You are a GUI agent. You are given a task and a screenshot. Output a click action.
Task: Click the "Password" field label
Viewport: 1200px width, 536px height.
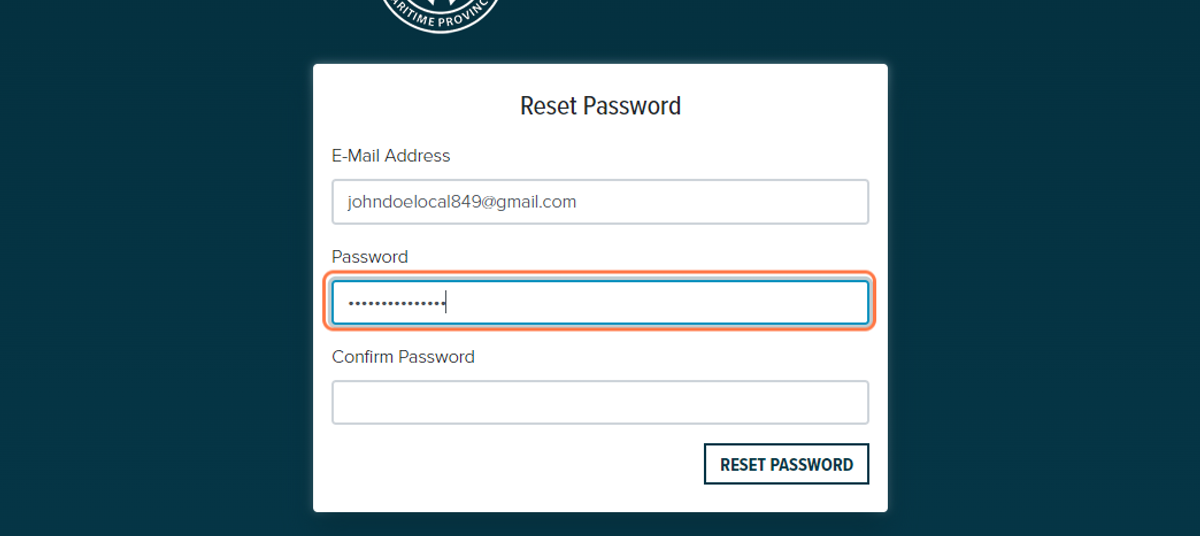click(370, 257)
